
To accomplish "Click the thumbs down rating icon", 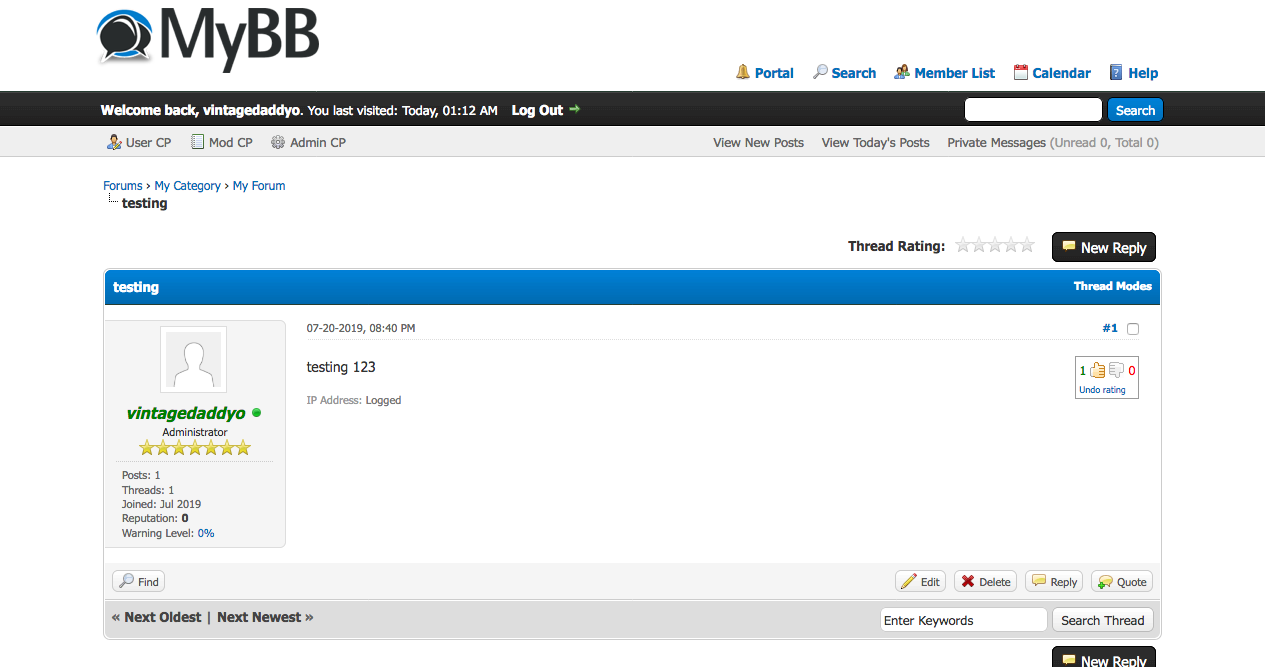I will coord(1117,370).
